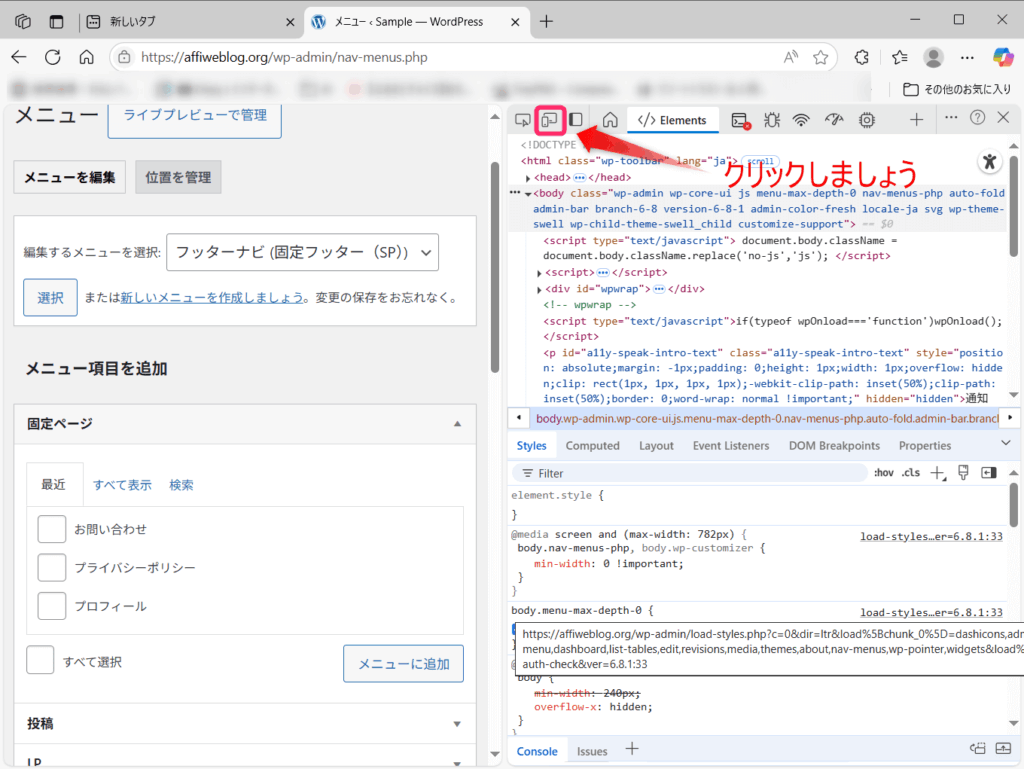This screenshot has height=769, width=1024.
Task: Open the favorites list icon
Action: tap(899, 57)
